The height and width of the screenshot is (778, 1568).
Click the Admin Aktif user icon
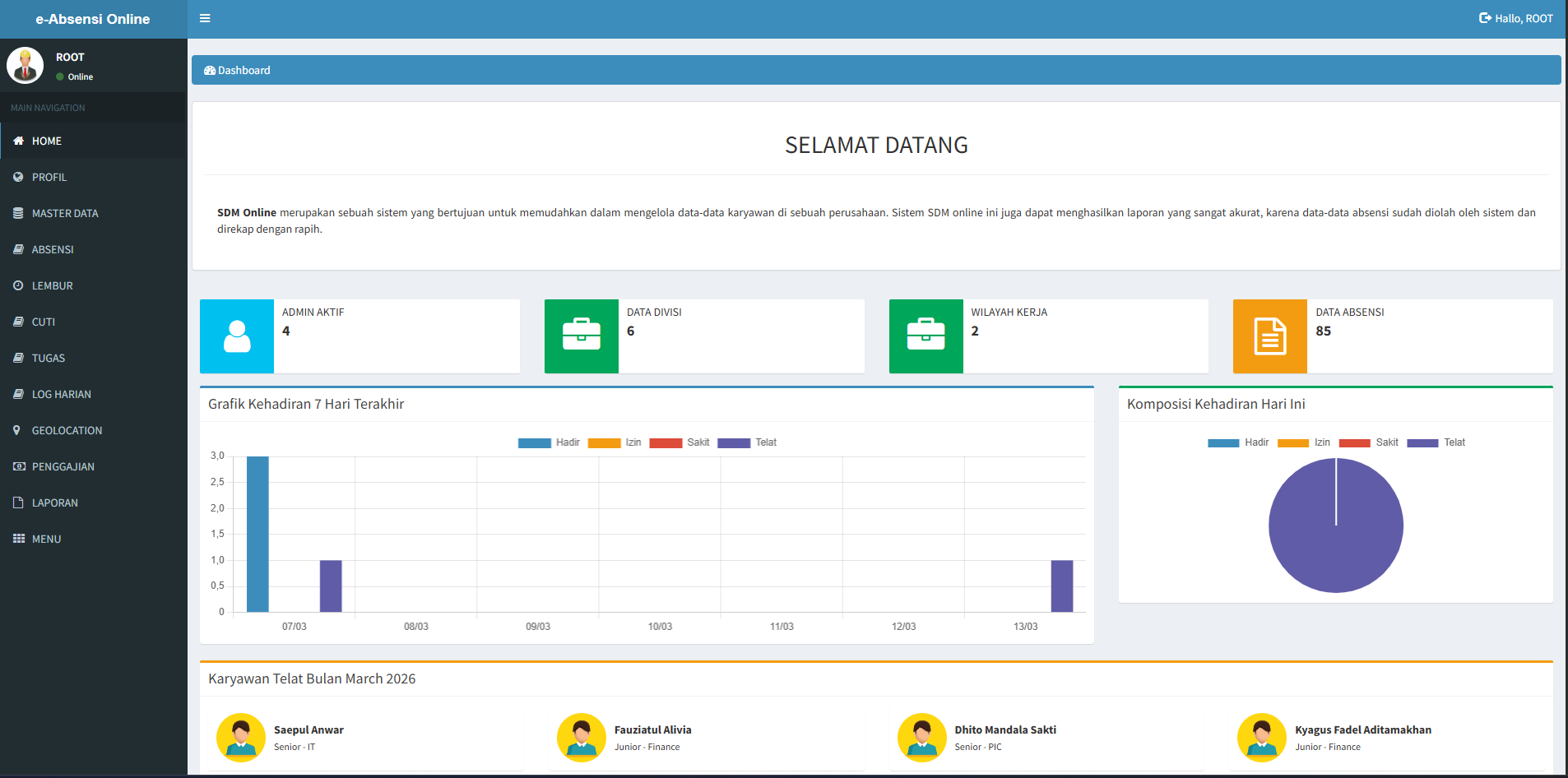click(x=237, y=336)
